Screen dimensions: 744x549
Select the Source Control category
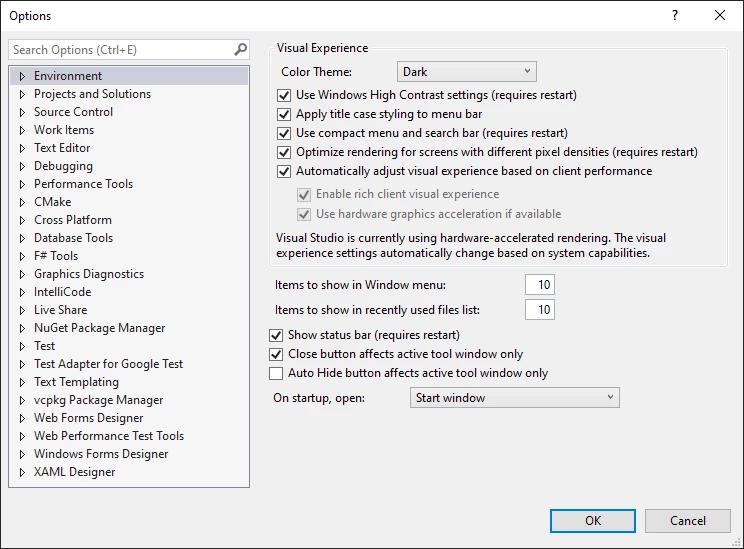[x=74, y=112]
